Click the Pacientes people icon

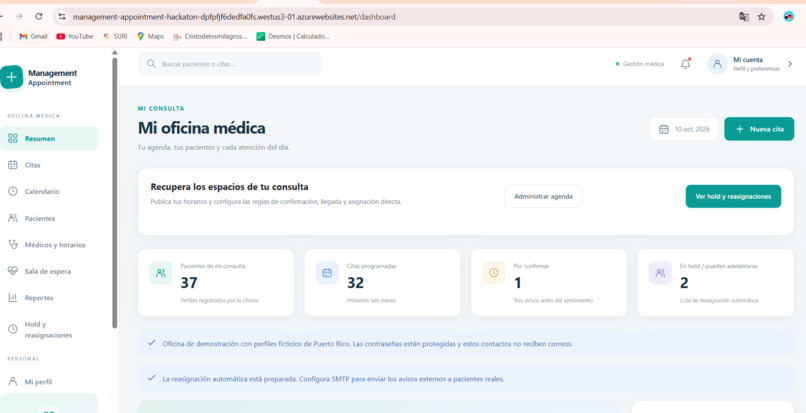point(13,218)
